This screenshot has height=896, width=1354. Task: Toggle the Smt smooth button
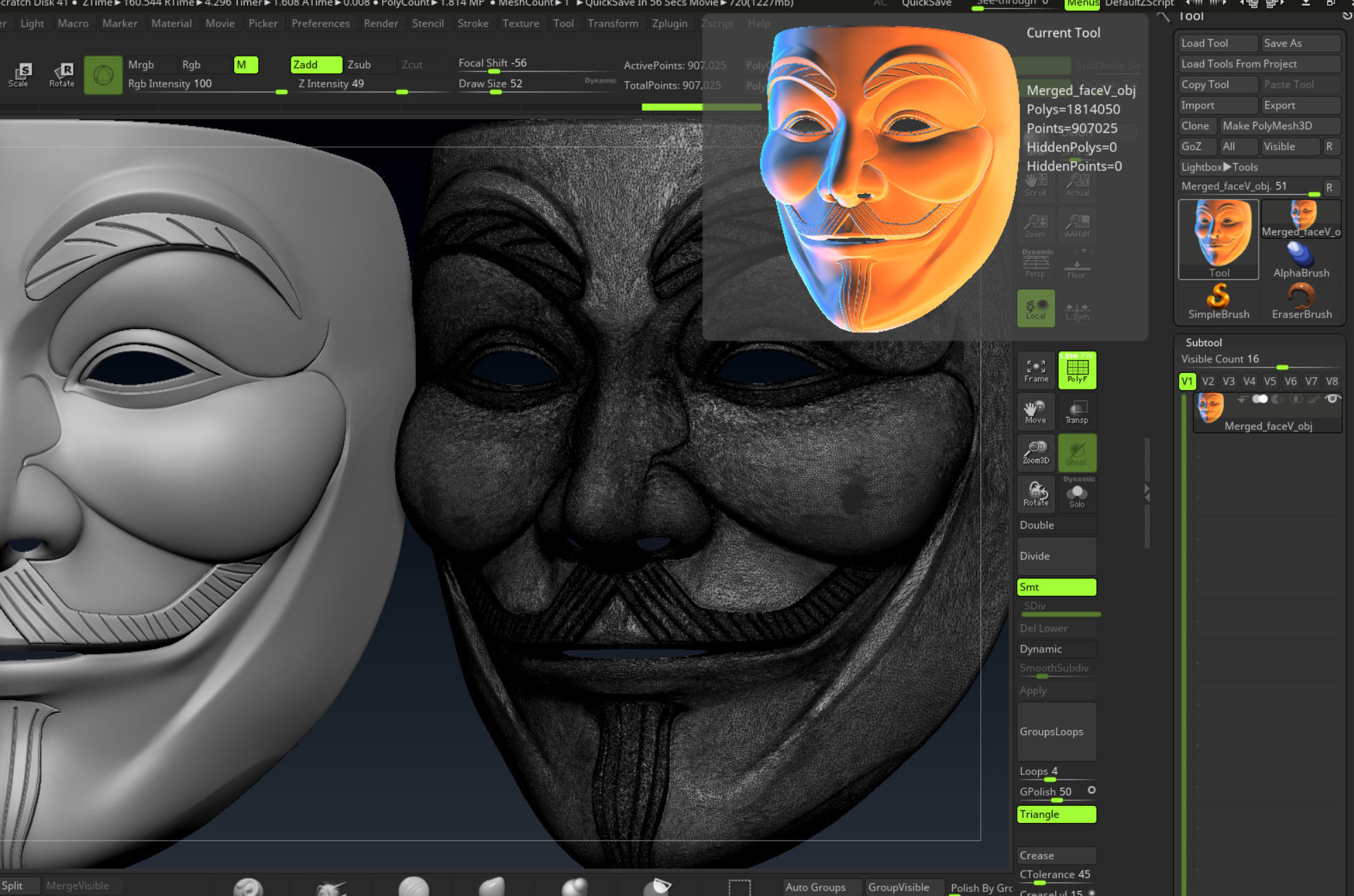[1057, 587]
